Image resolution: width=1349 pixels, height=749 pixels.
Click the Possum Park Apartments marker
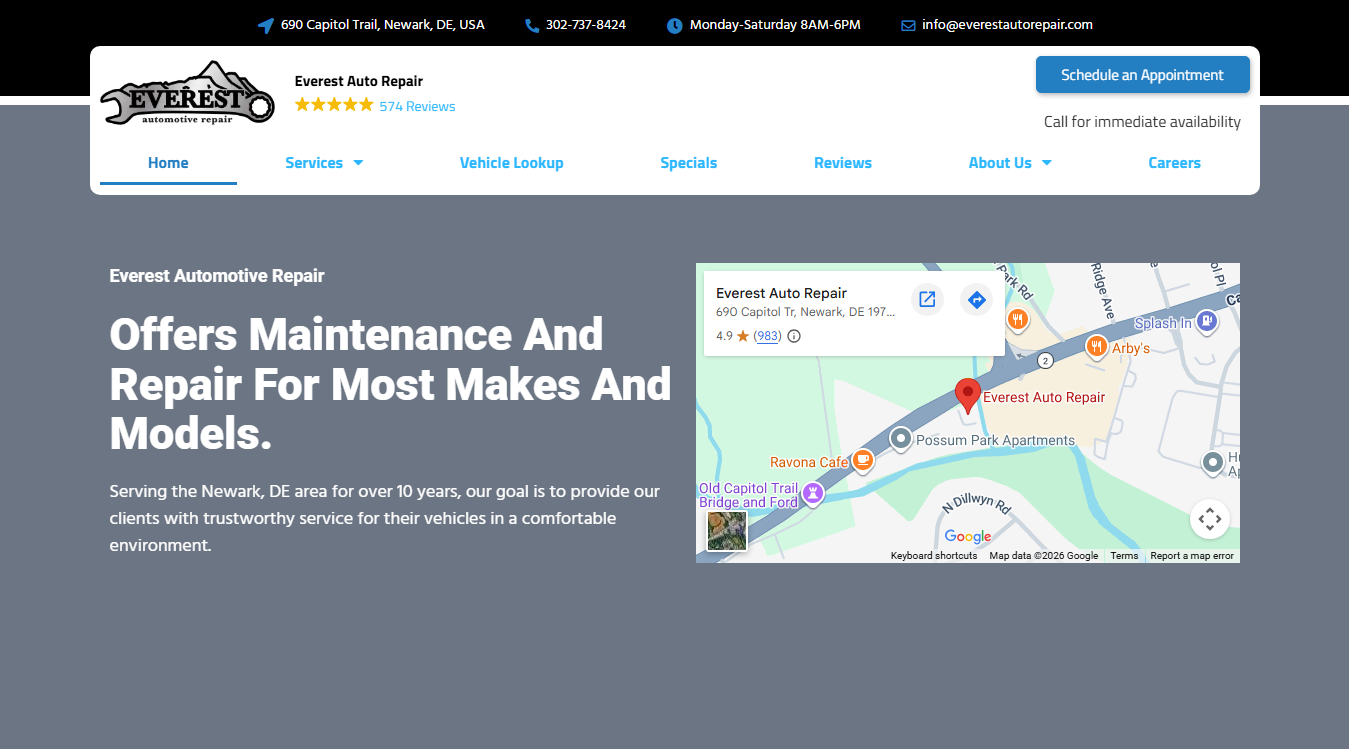coord(901,438)
